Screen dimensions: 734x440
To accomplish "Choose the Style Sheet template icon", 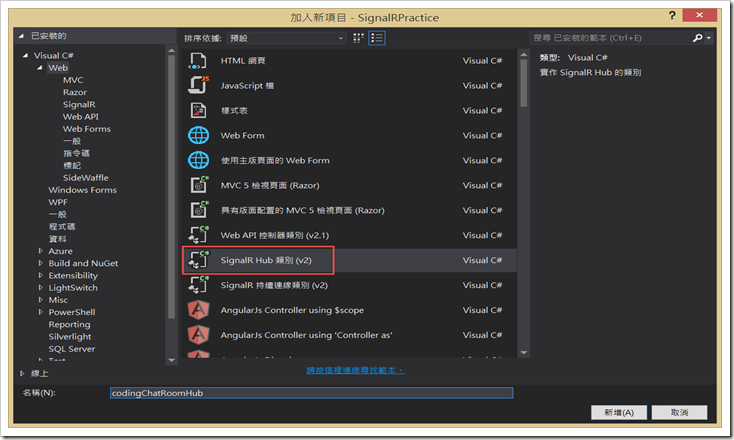I will click(198, 110).
